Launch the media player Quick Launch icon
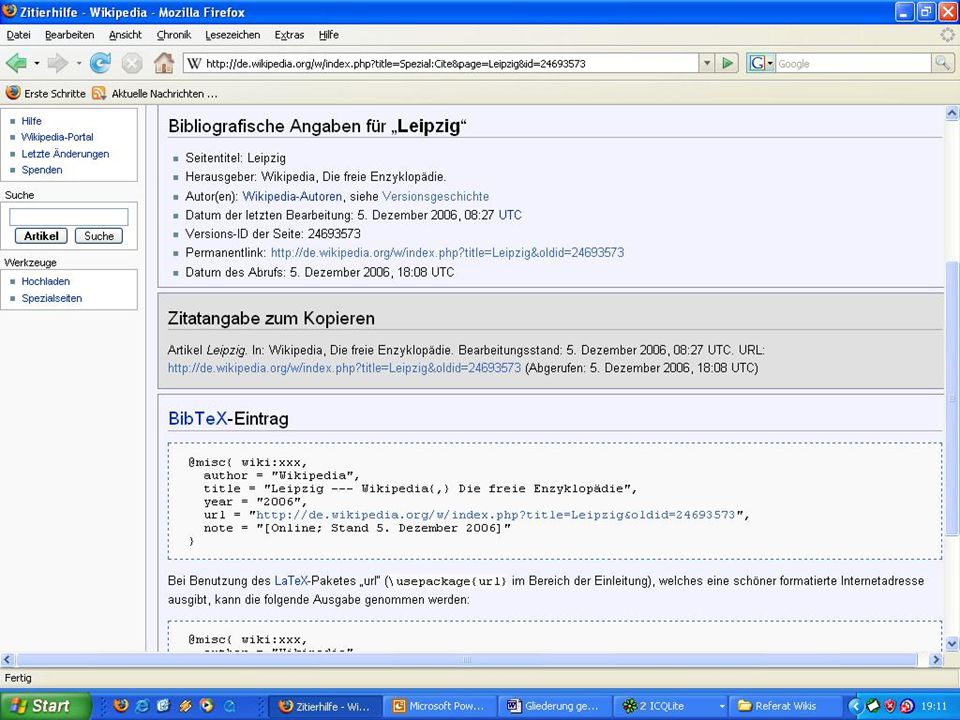Viewport: 960px width, 720px height. tap(207, 705)
